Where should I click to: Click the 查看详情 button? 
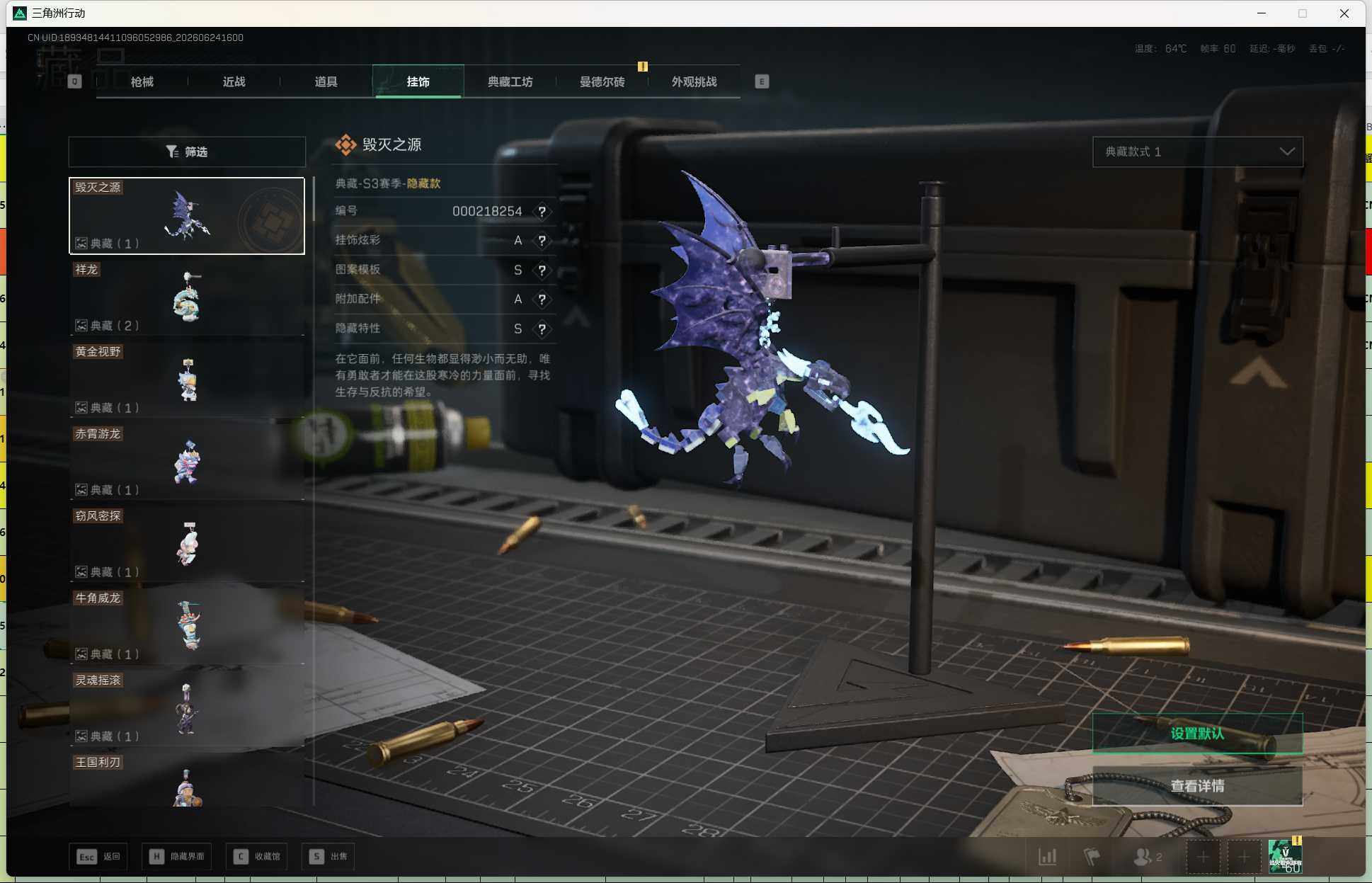click(1197, 786)
